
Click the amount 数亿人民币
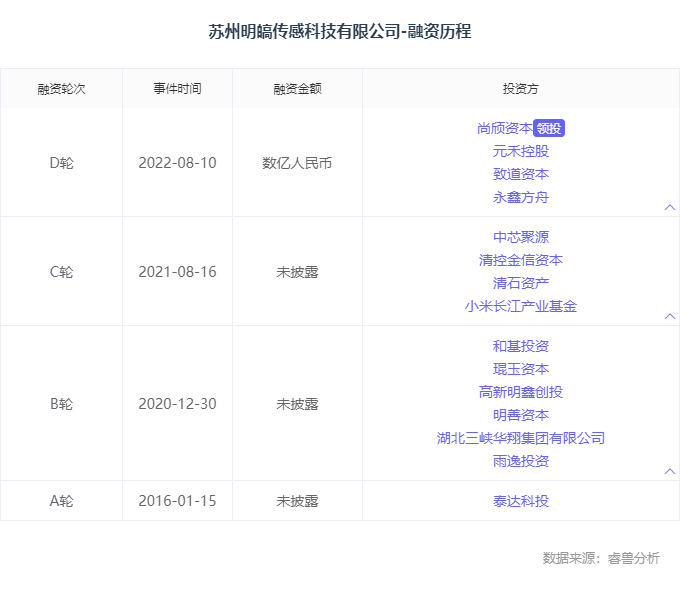tap(298, 163)
